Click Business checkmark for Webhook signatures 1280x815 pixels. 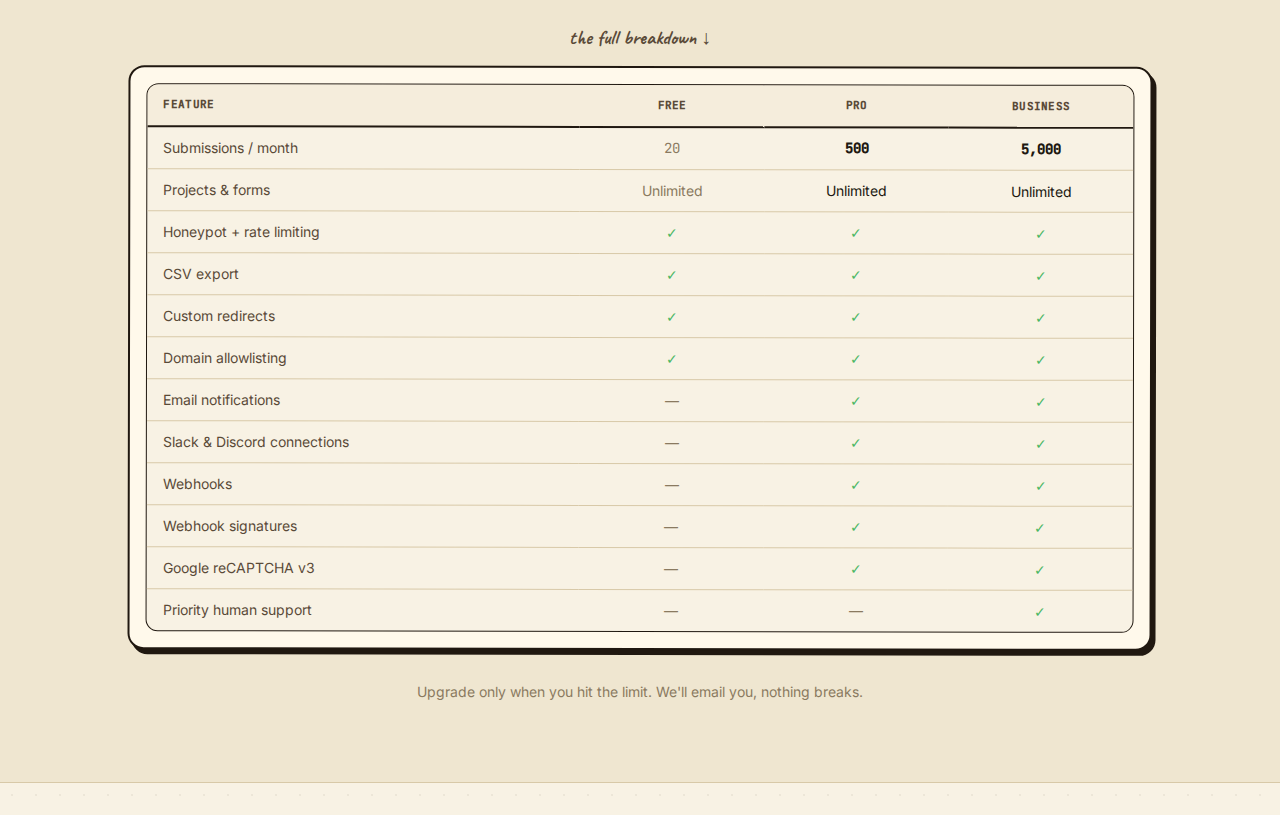pos(1040,528)
